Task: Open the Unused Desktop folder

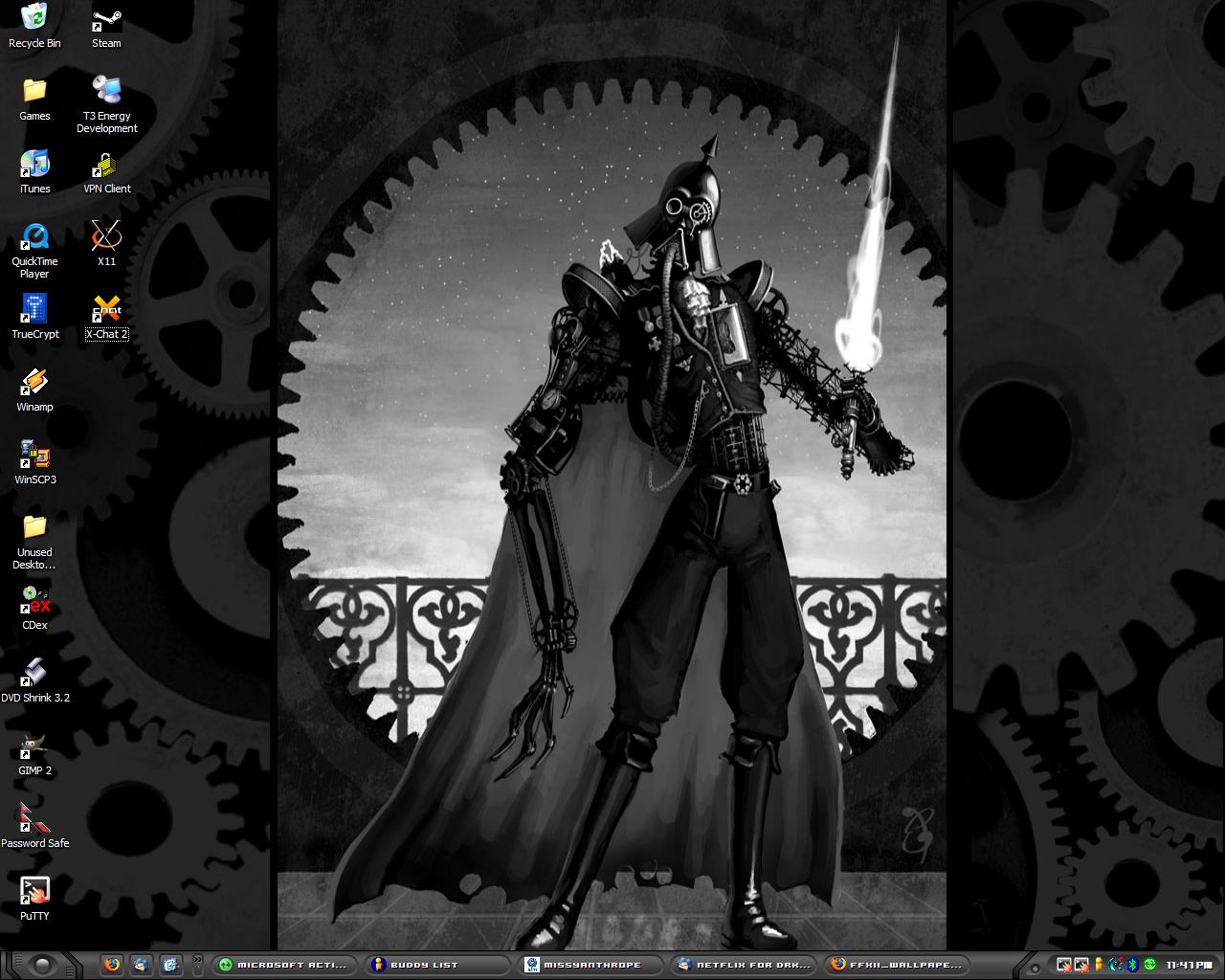Action: pyautogui.click(x=34, y=541)
